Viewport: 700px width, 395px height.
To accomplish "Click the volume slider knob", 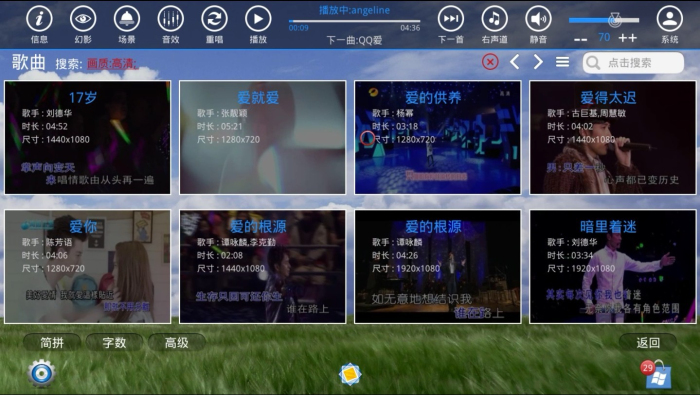I will [x=615, y=20].
